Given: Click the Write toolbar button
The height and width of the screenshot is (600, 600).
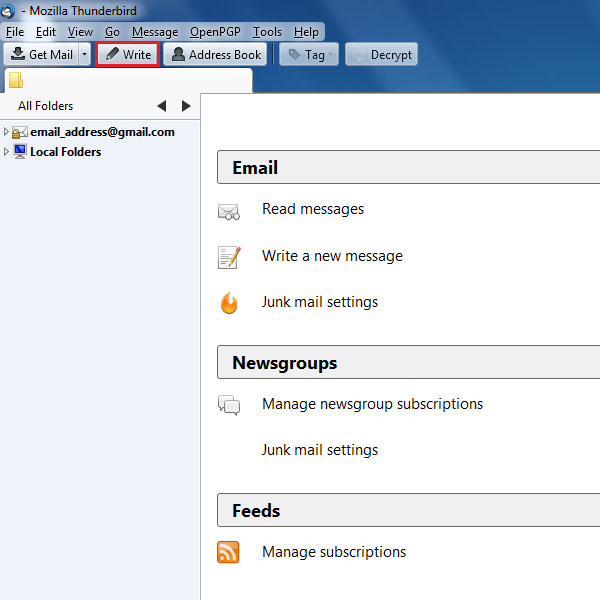Looking at the screenshot, I should coord(127,54).
